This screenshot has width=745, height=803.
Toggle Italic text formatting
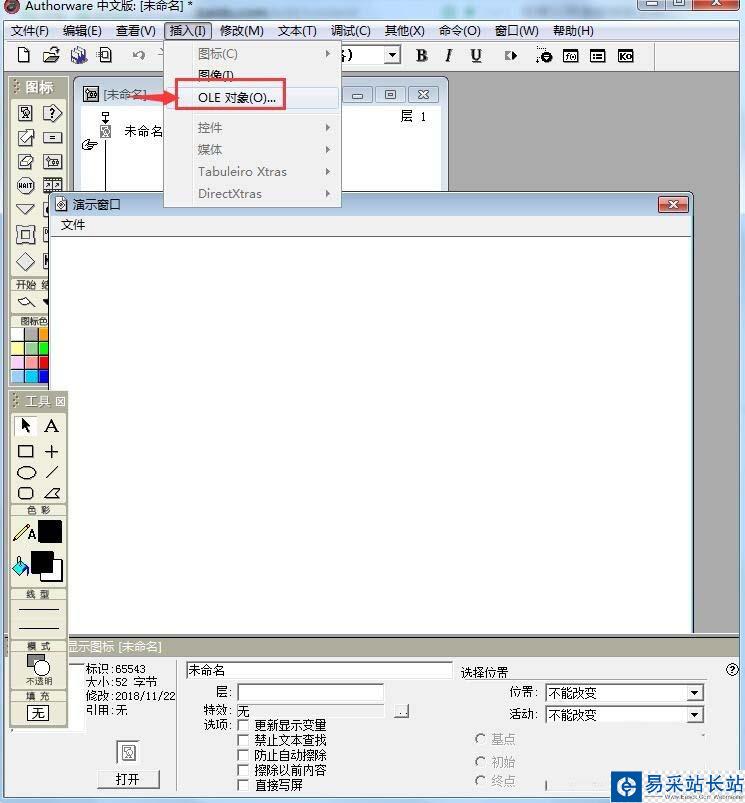[x=449, y=55]
